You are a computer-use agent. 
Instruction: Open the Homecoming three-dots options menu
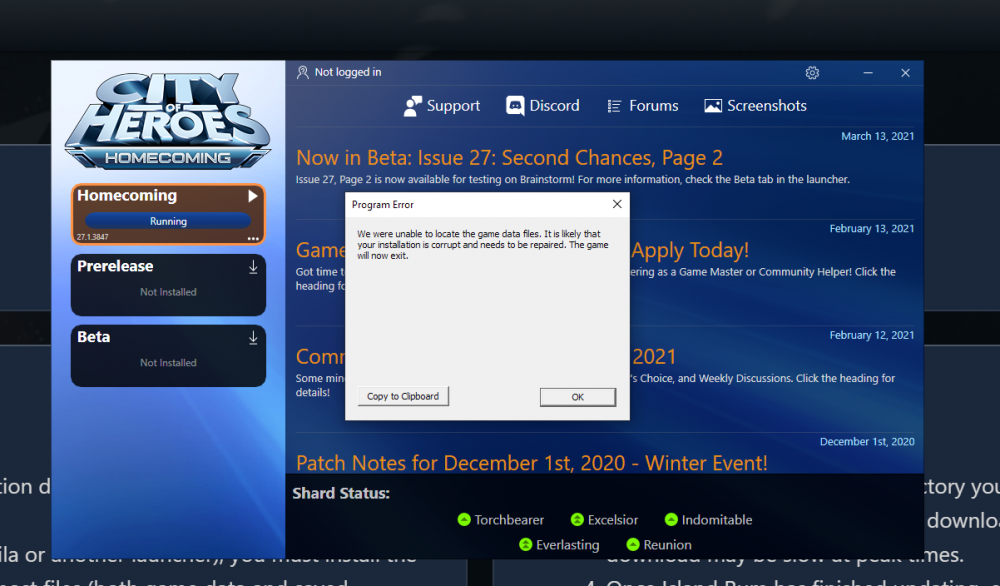pos(253,238)
